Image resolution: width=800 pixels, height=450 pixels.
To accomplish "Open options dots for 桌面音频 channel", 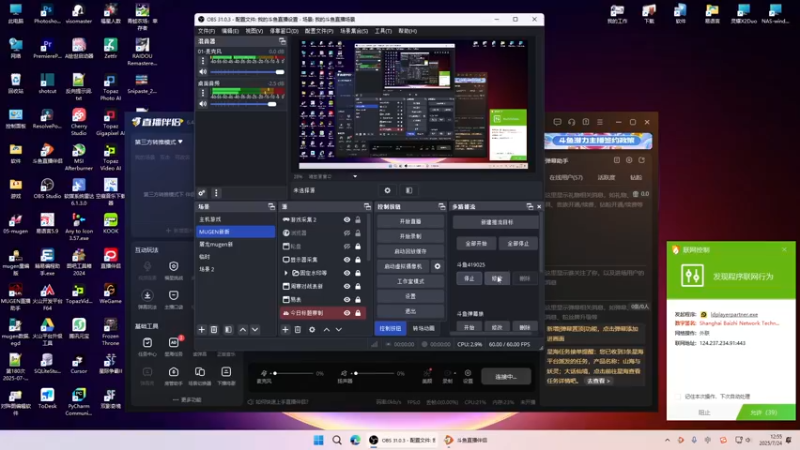I will [x=203, y=93].
